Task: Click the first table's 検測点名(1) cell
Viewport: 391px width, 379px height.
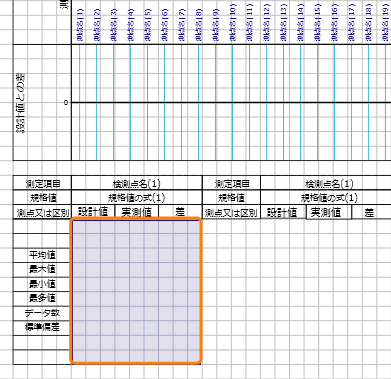Action: coord(137,183)
